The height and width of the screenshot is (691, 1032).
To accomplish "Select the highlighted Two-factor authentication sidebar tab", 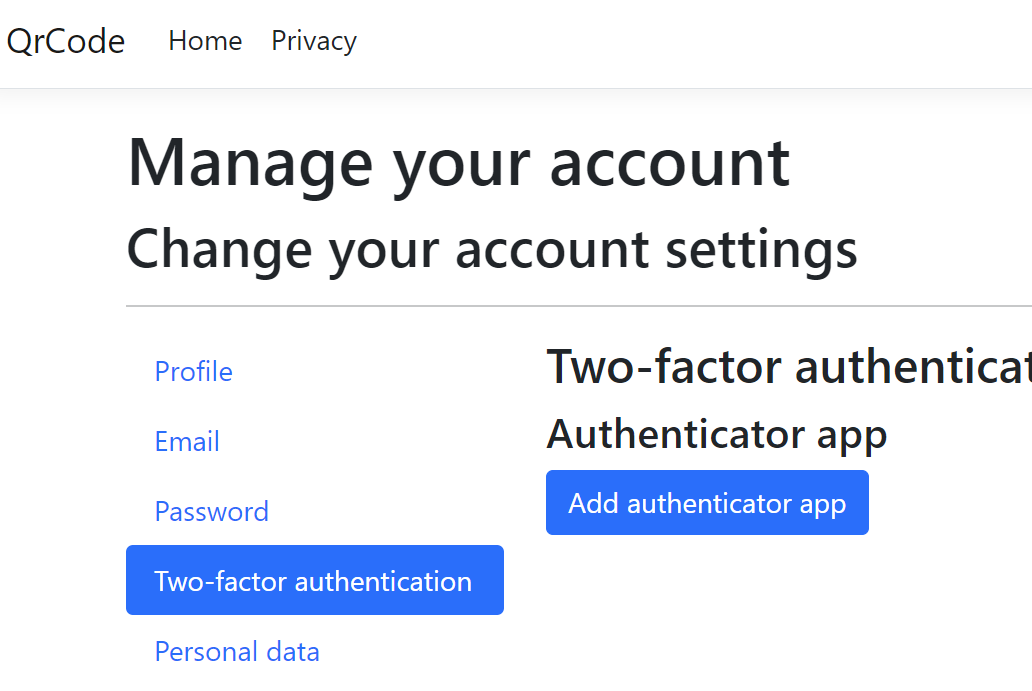I will tap(314, 580).
